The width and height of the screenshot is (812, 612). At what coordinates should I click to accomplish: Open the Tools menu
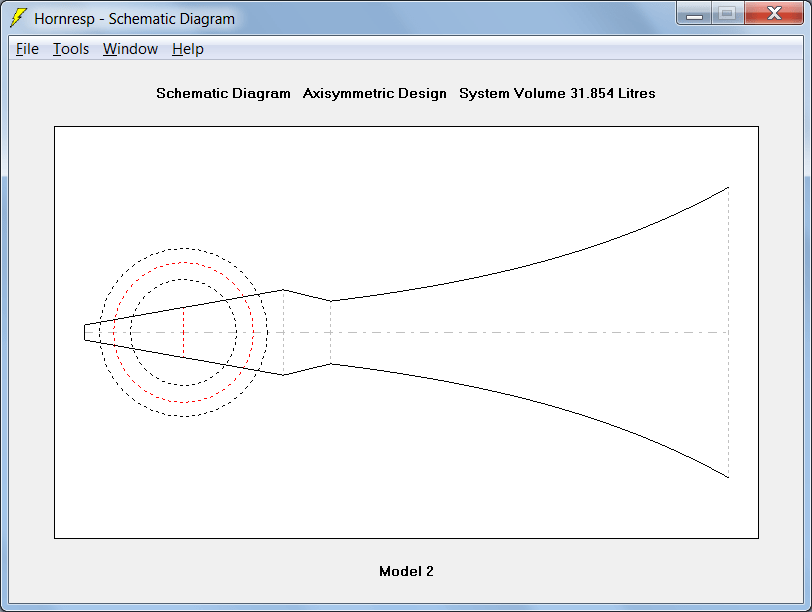(71, 49)
